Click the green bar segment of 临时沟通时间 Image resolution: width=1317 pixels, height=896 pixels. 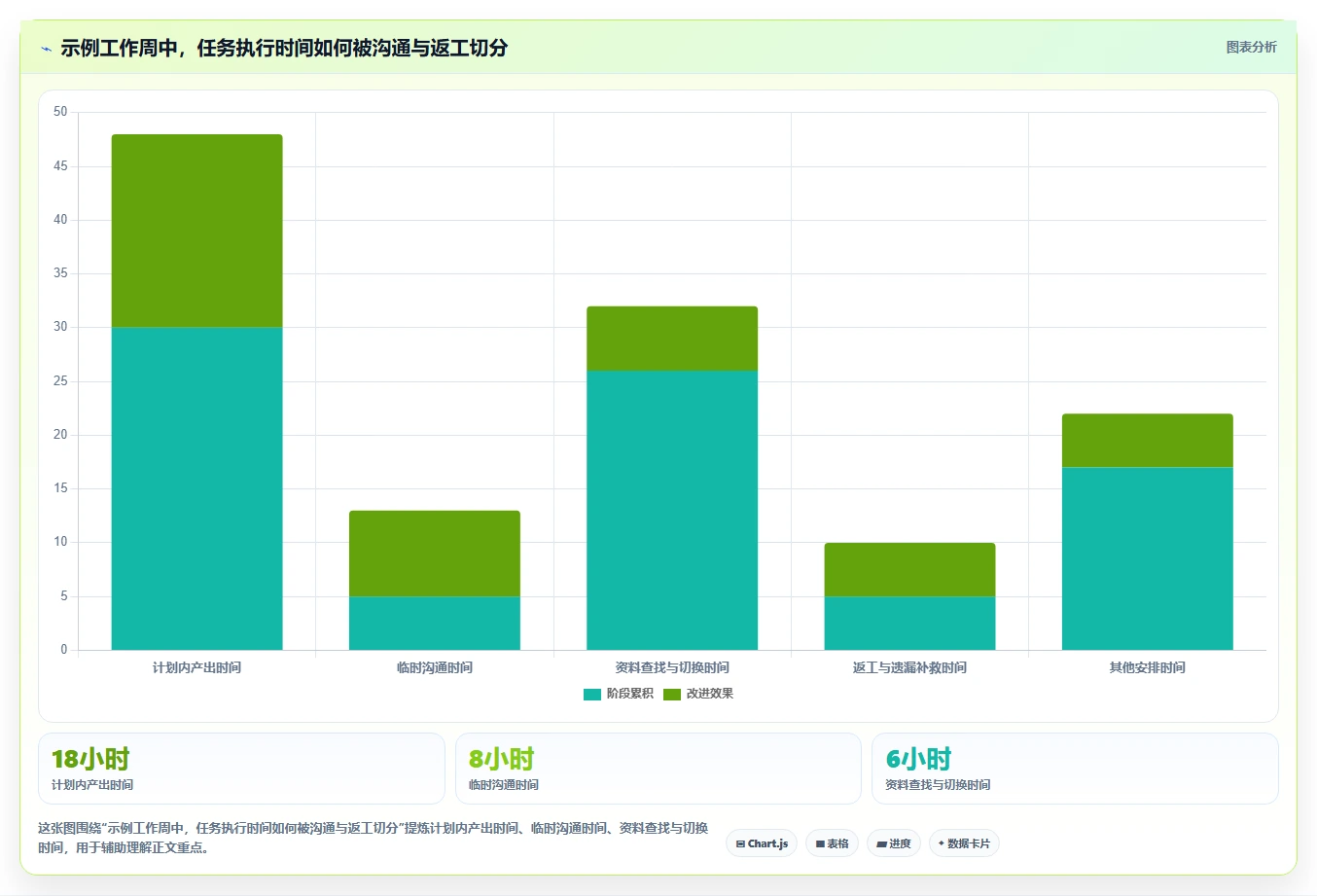[x=435, y=554]
